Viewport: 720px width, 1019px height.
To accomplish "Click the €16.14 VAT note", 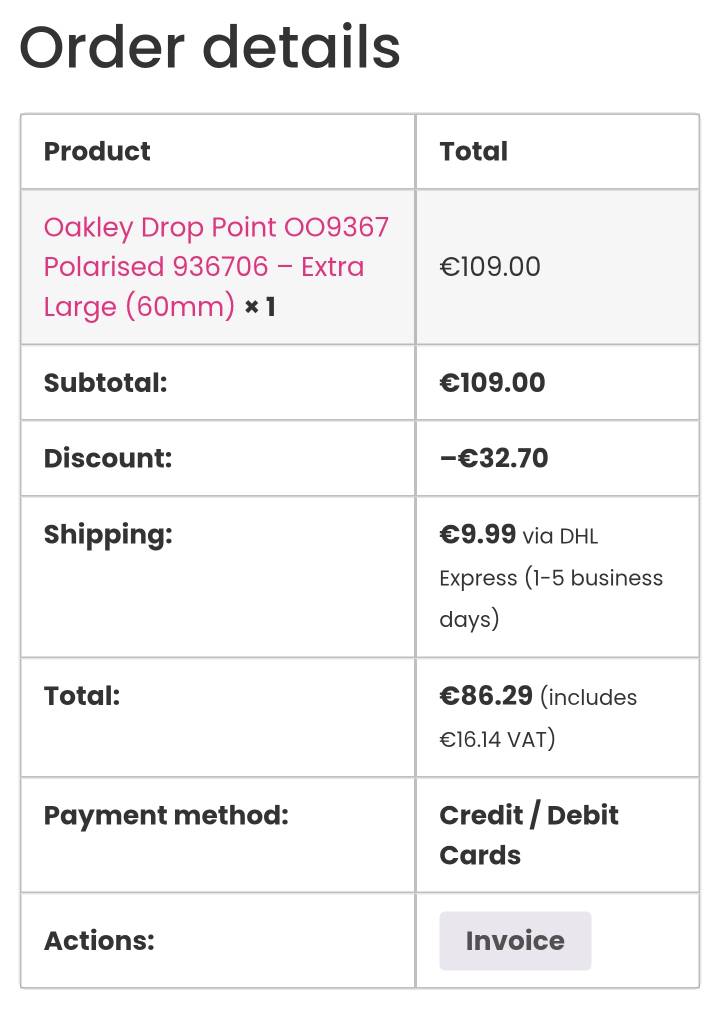I will 497,739.
